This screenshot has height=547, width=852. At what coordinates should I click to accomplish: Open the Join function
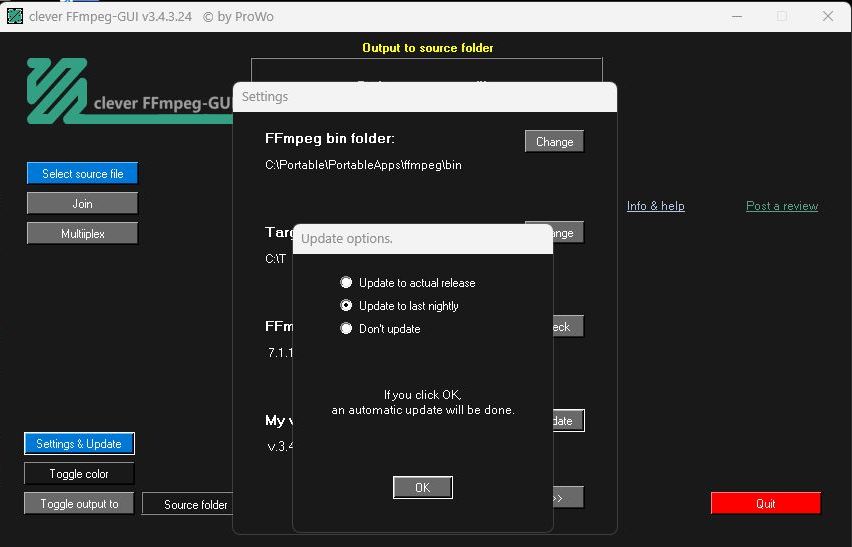point(82,203)
